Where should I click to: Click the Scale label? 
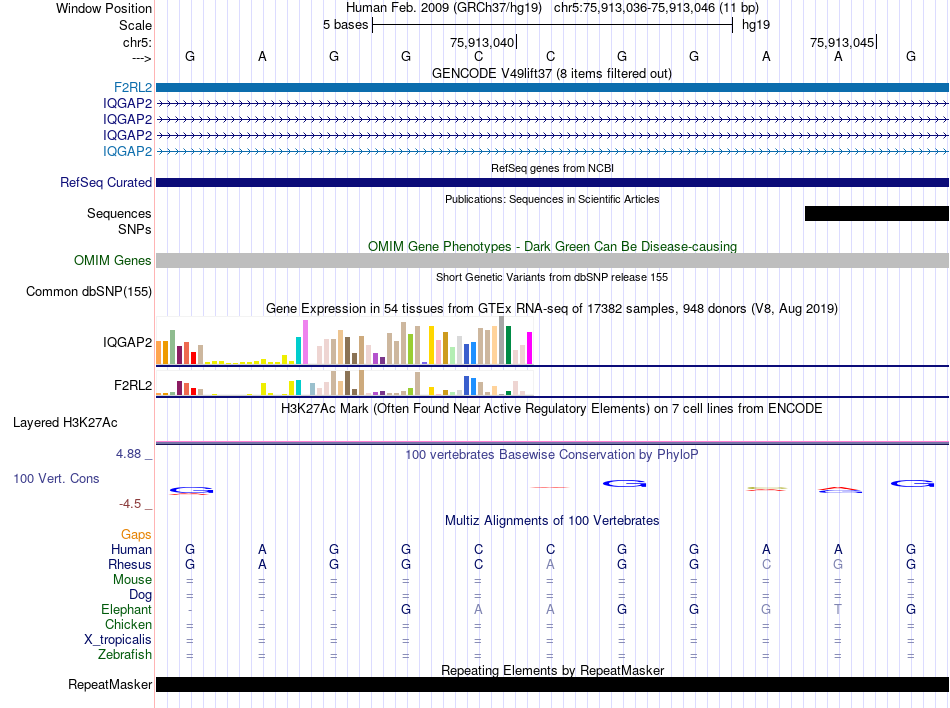coord(135,25)
